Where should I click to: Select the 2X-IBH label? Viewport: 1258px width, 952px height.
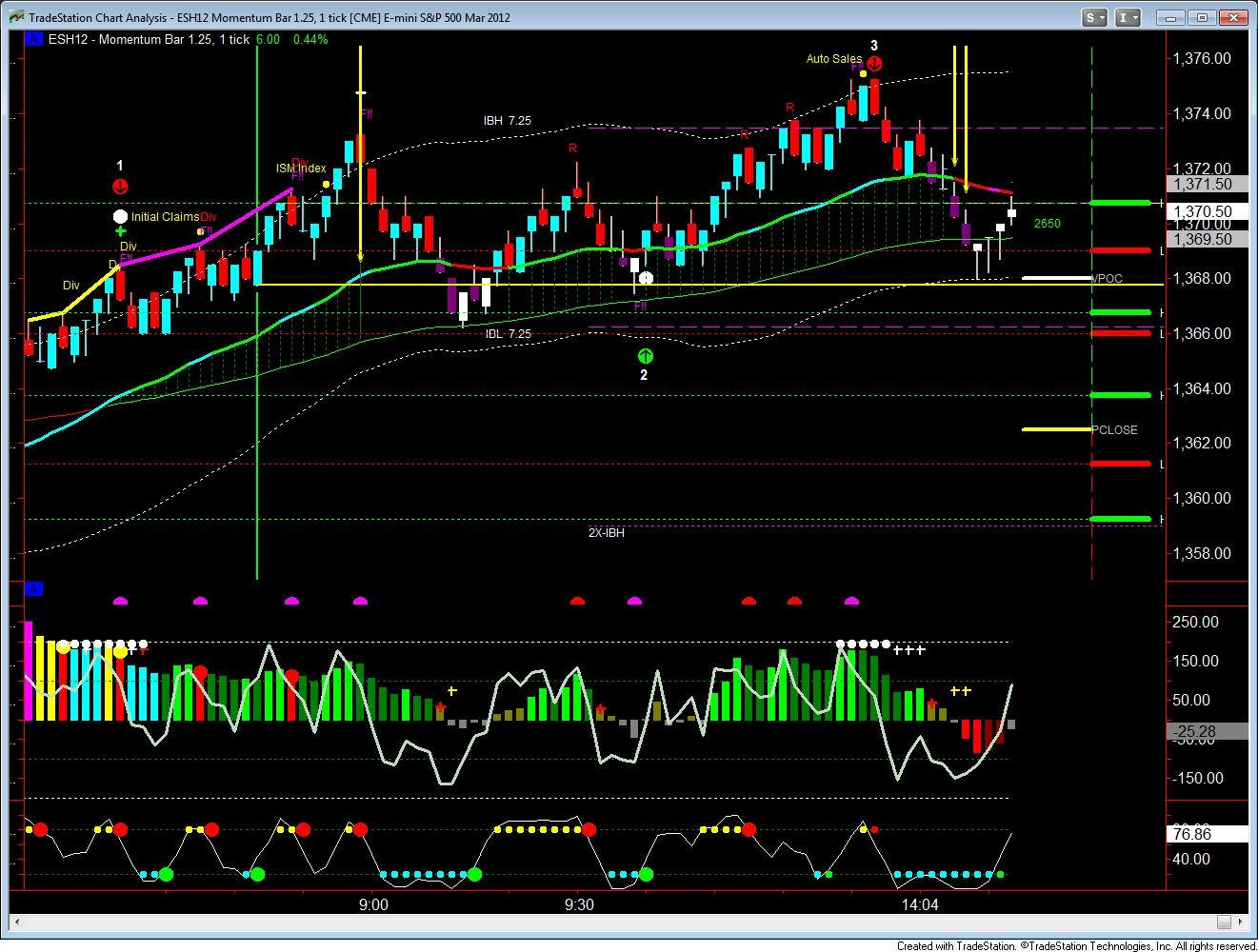point(606,533)
